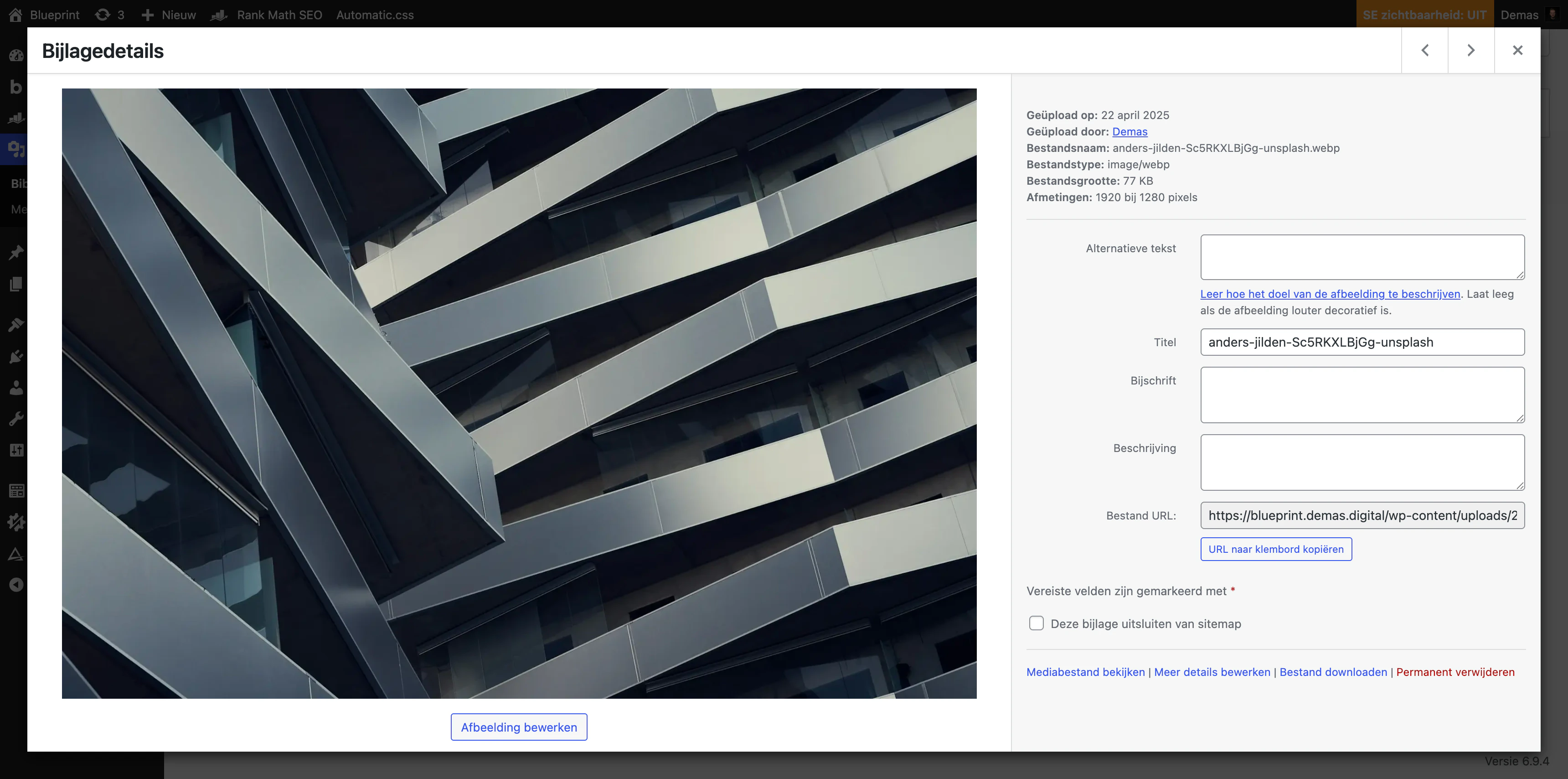The height and width of the screenshot is (779, 1568).
Task: Go to previous attachment with left chevron
Action: pos(1424,50)
